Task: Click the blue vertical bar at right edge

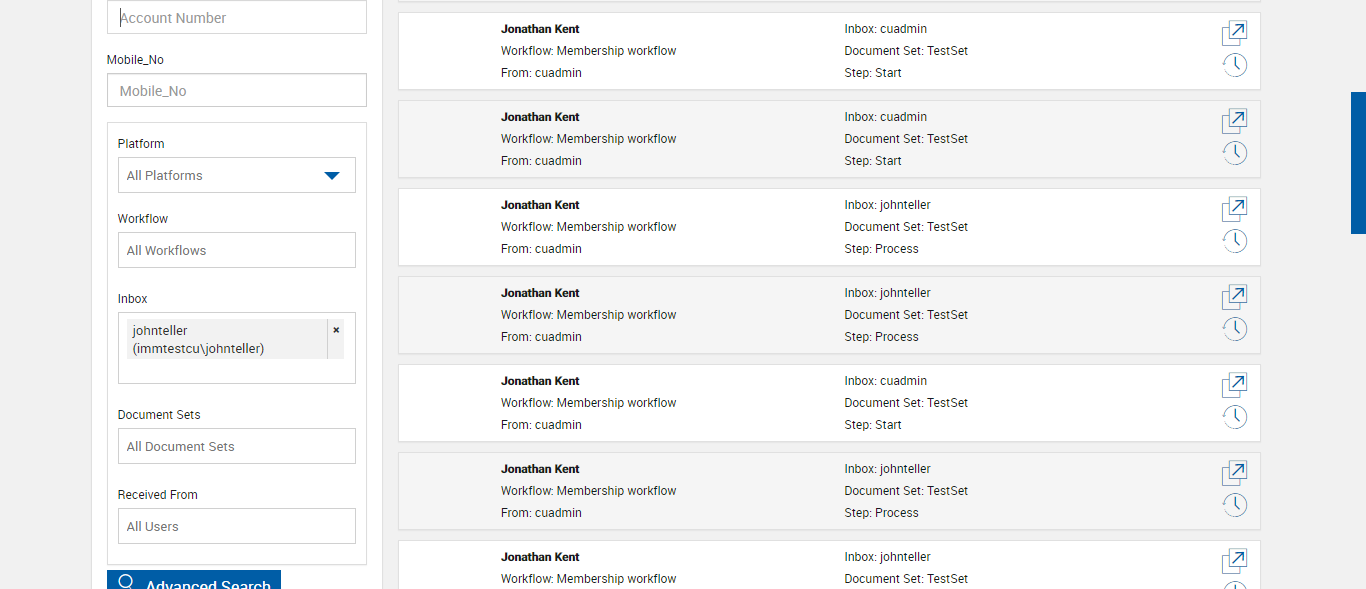Action: point(1358,163)
